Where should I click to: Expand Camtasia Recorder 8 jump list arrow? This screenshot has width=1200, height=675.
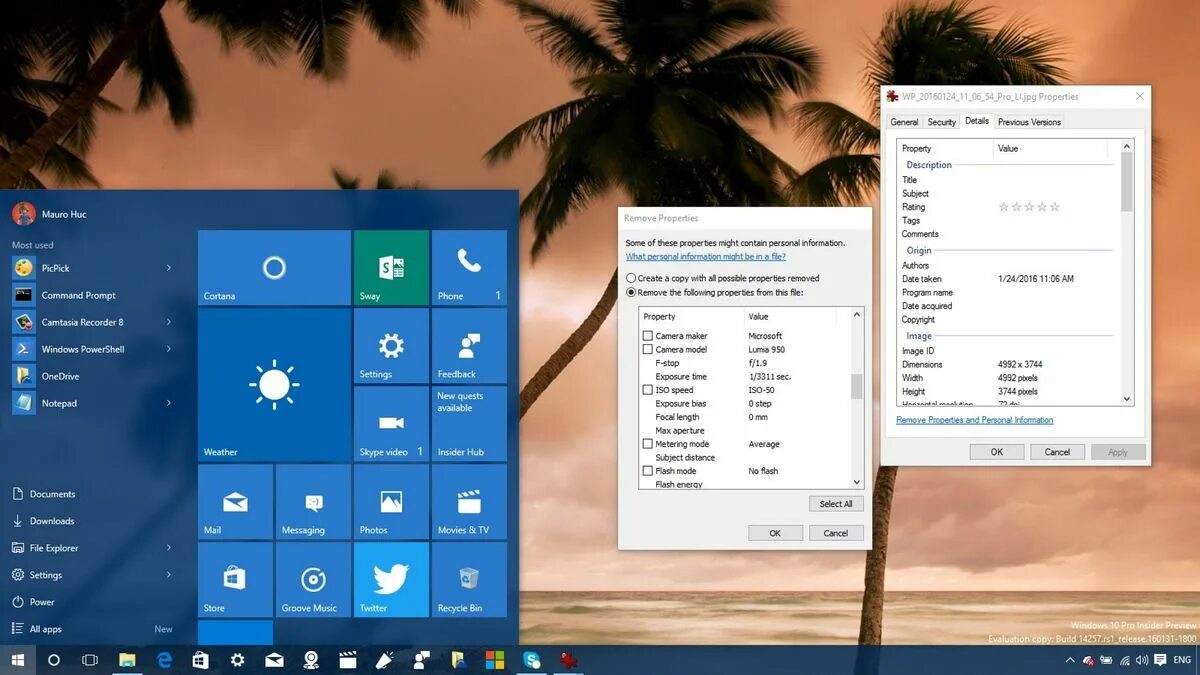click(x=168, y=322)
